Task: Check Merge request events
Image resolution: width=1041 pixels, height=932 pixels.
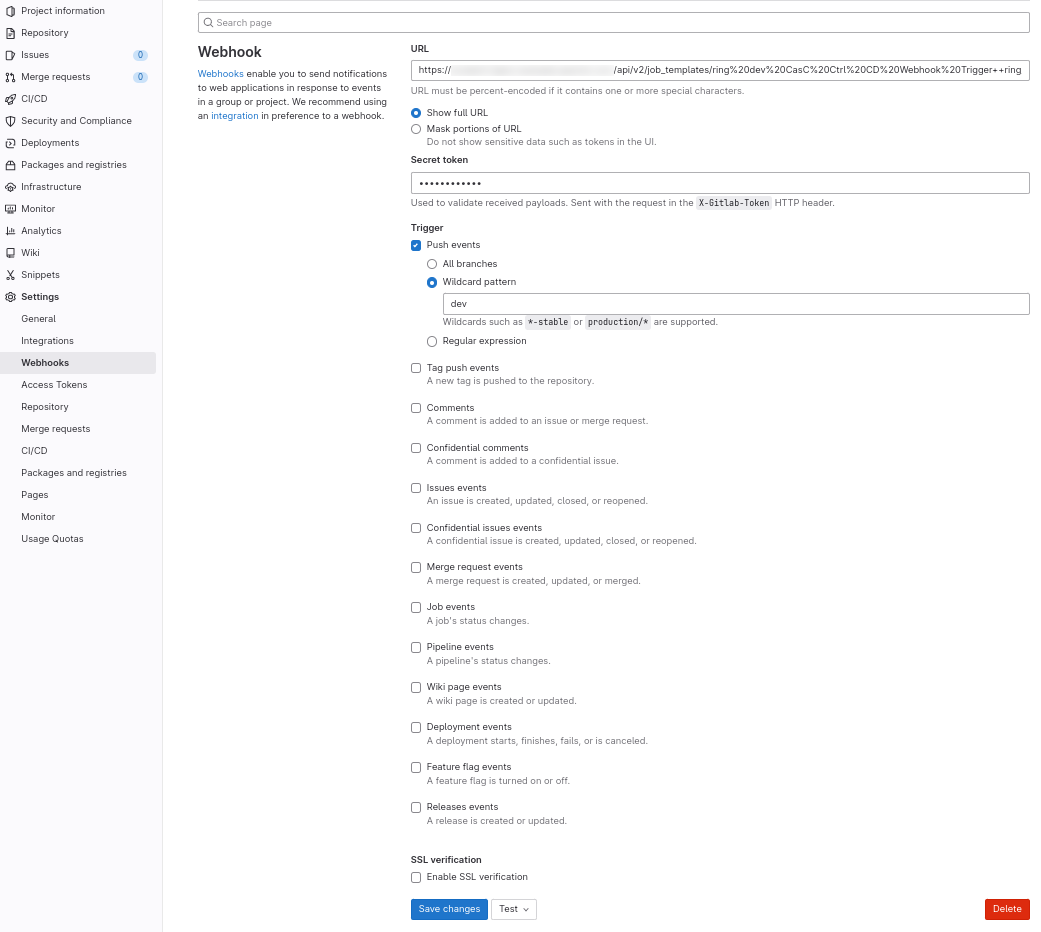Action: coord(416,567)
